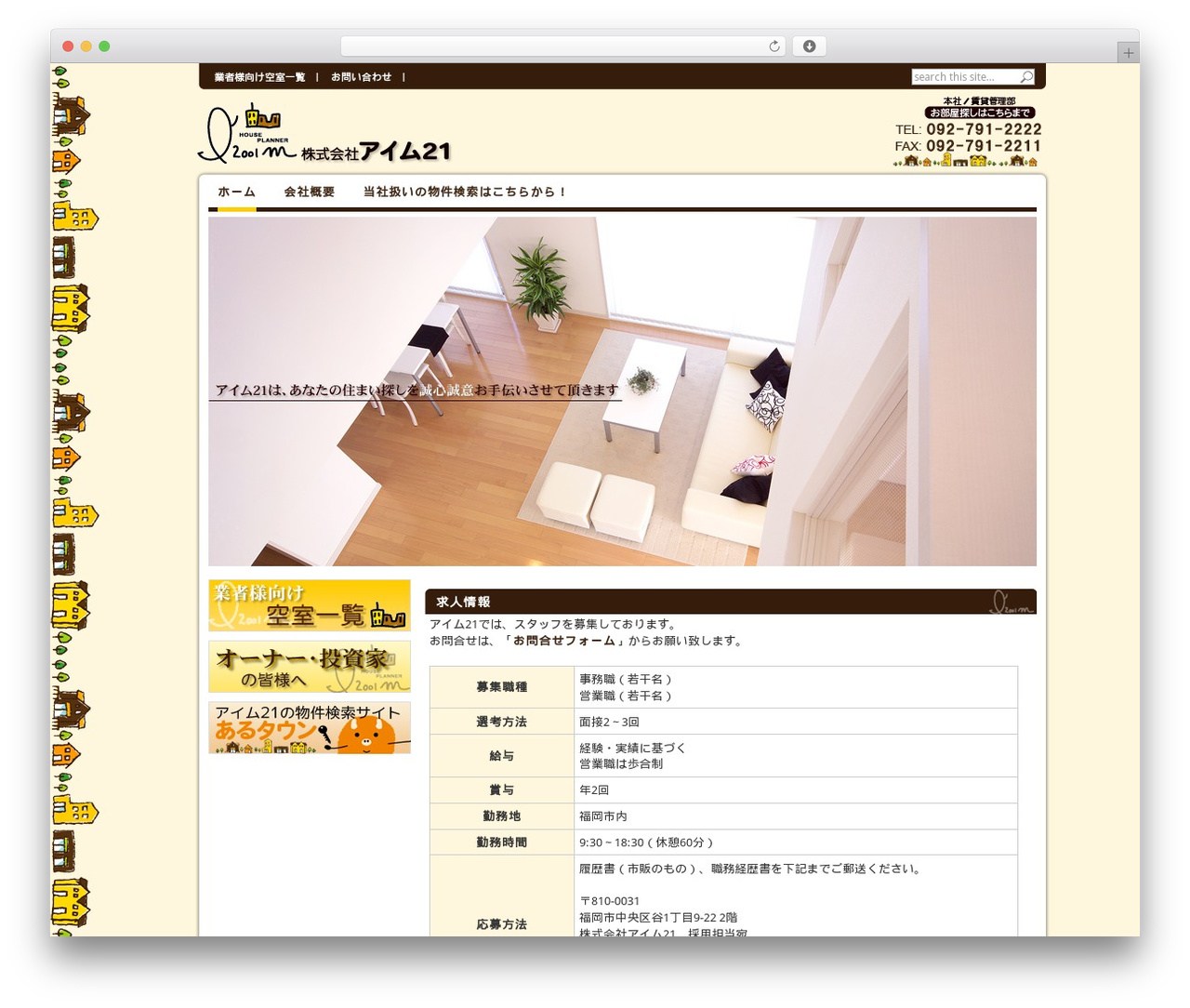Click the 賞与 table header cell
1190x1008 pixels.
502,790
